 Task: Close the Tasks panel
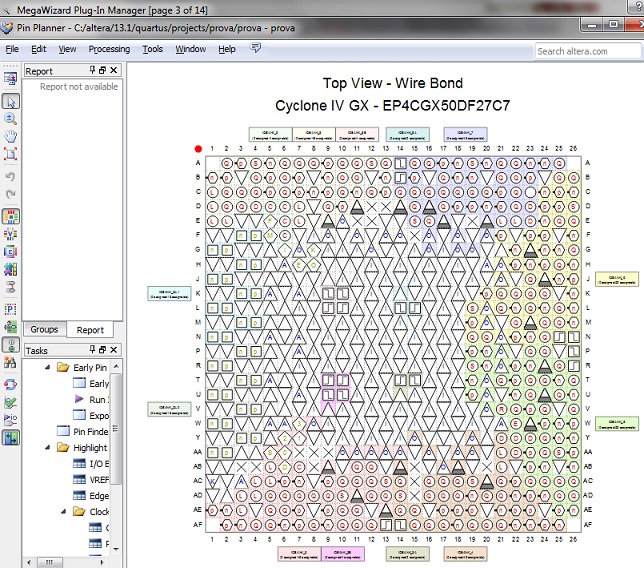coord(114,350)
